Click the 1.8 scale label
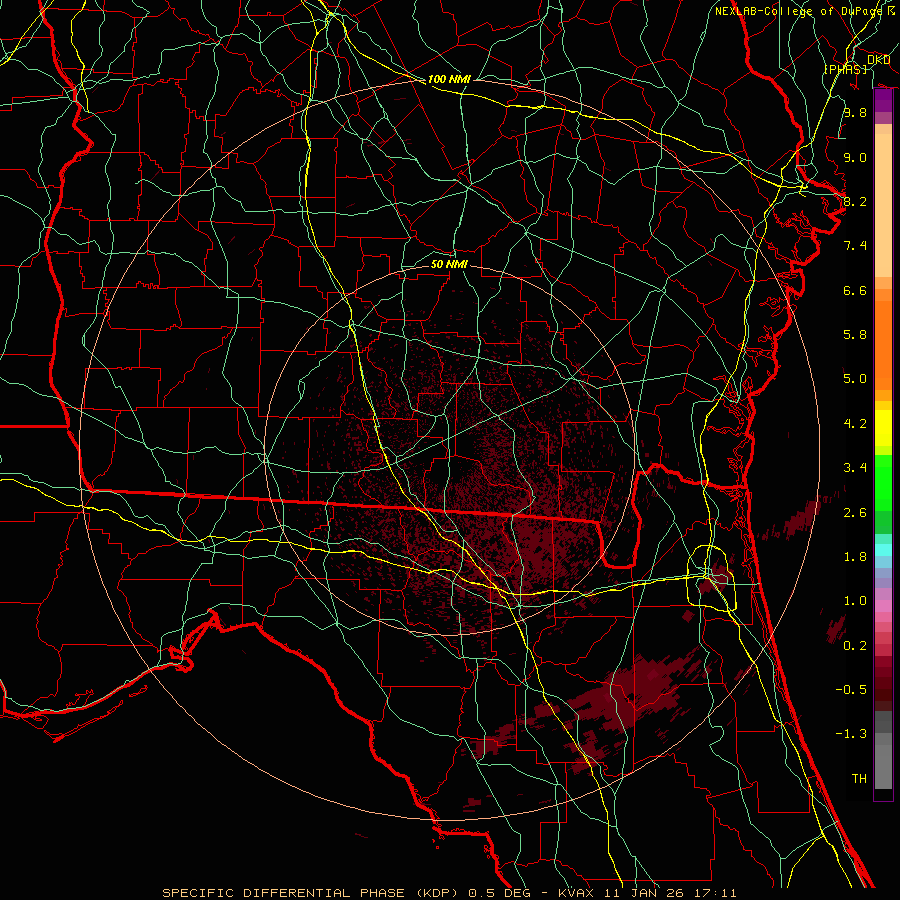The width and height of the screenshot is (900, 900). (855, 557)
